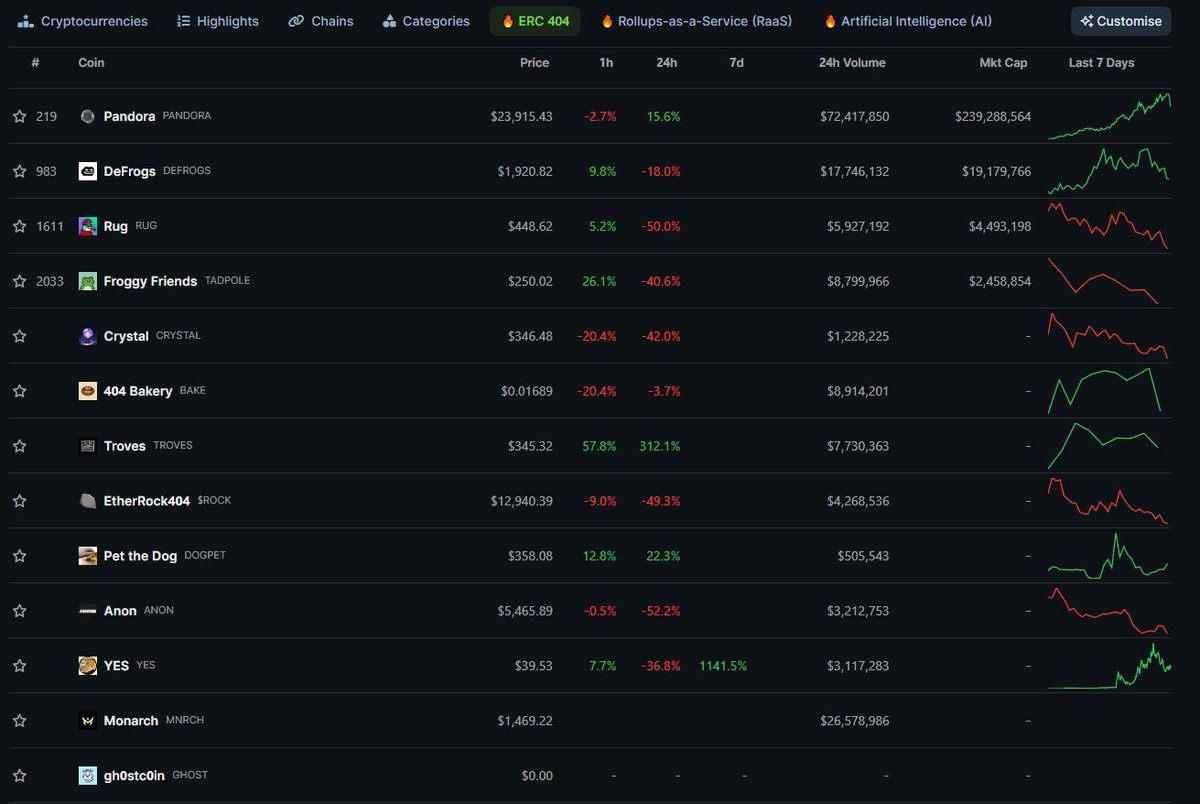Click Monarch volume $26,578,986

click(854, 721)
